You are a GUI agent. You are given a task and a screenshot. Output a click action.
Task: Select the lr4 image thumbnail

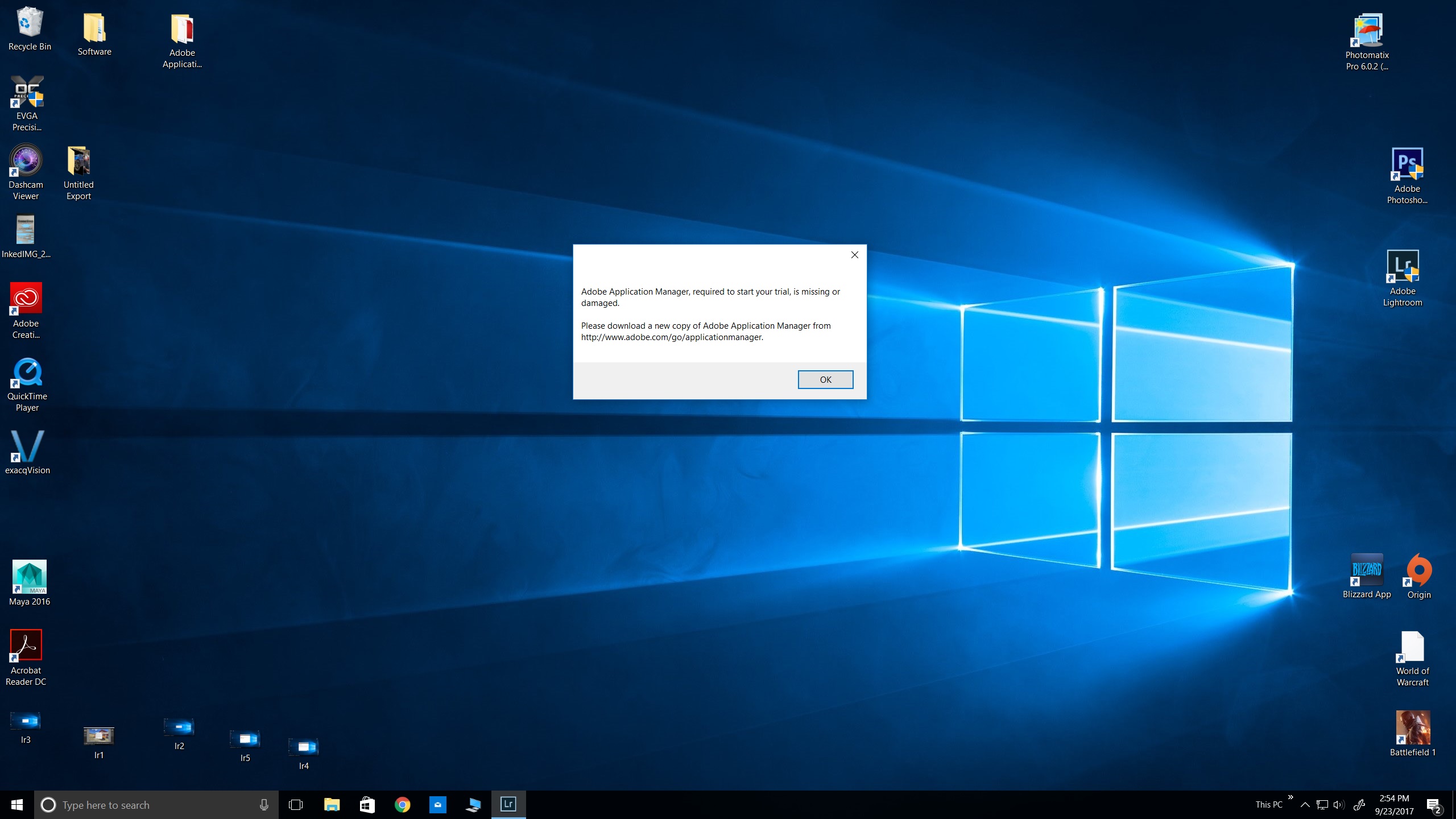(x=304, y=747)
